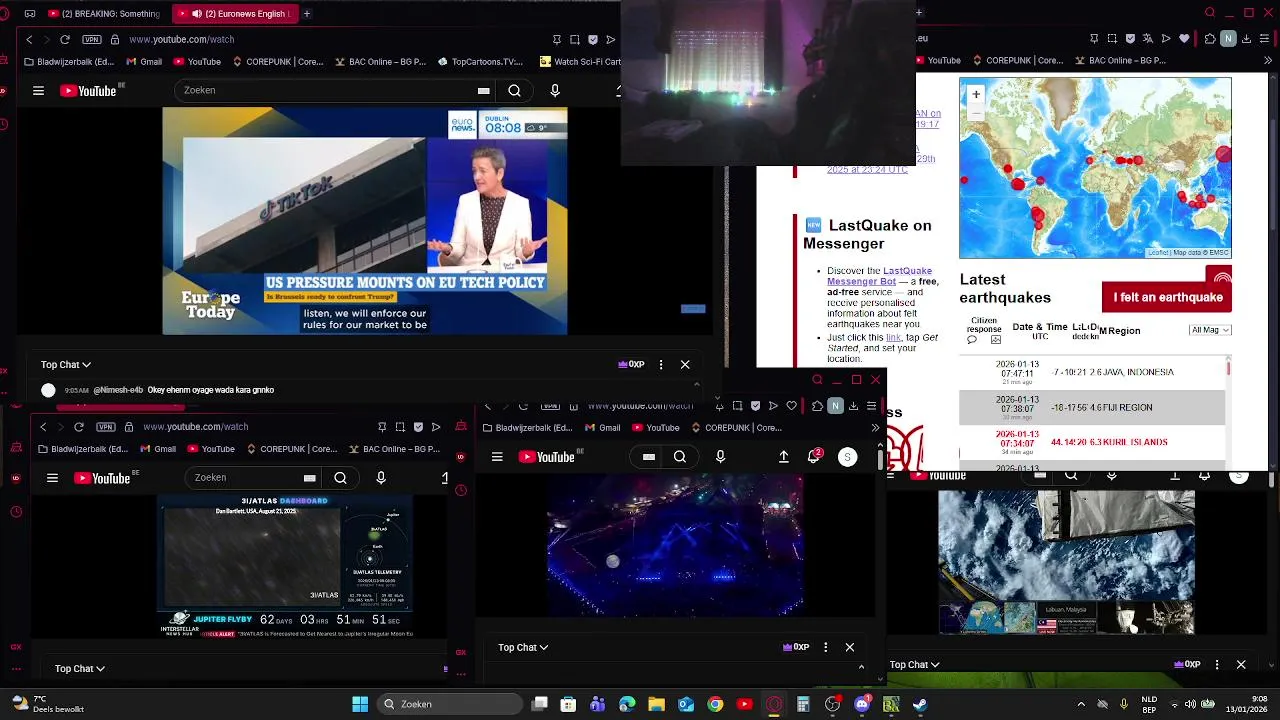
Task: Open downloads icon in earthquake window toolbar
Action: tap(1246, 39)
